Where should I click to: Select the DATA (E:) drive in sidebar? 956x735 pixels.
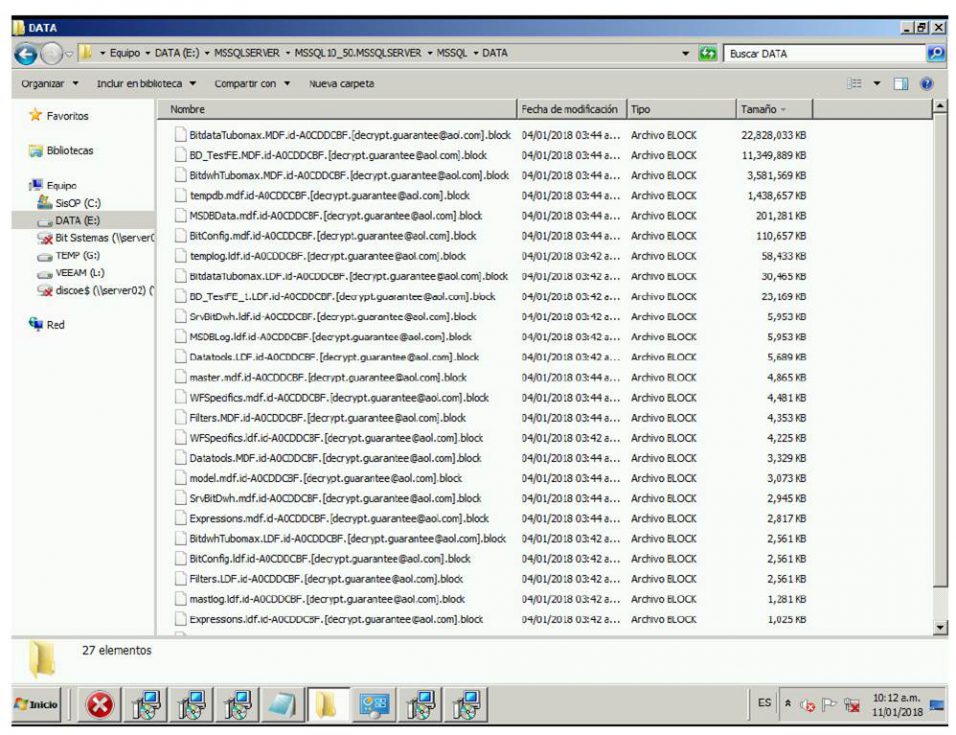(x=69, y=220)
